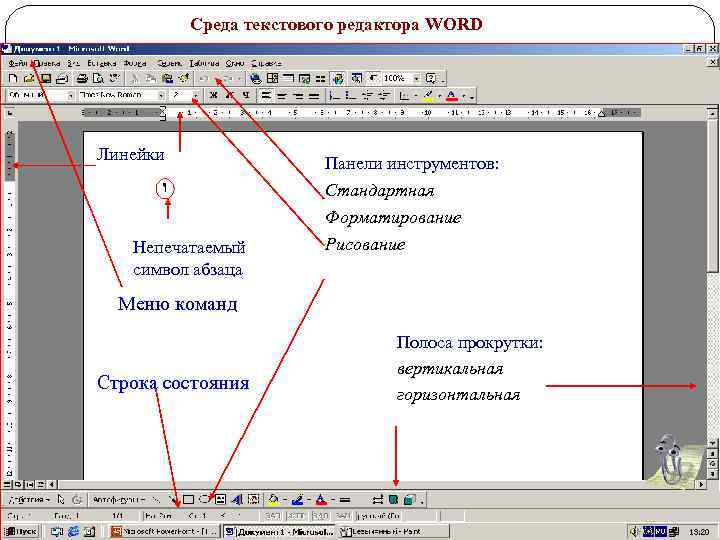Open the Справка menu

266,63
